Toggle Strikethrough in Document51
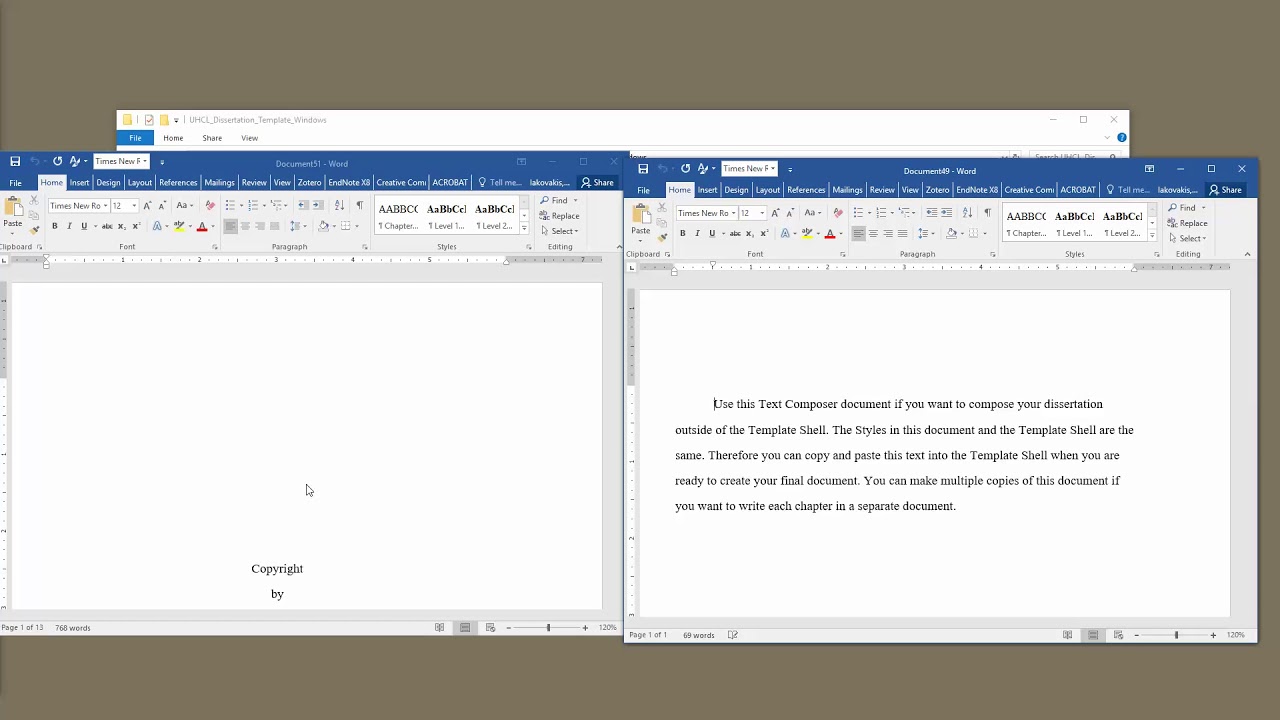 point(107,226)
